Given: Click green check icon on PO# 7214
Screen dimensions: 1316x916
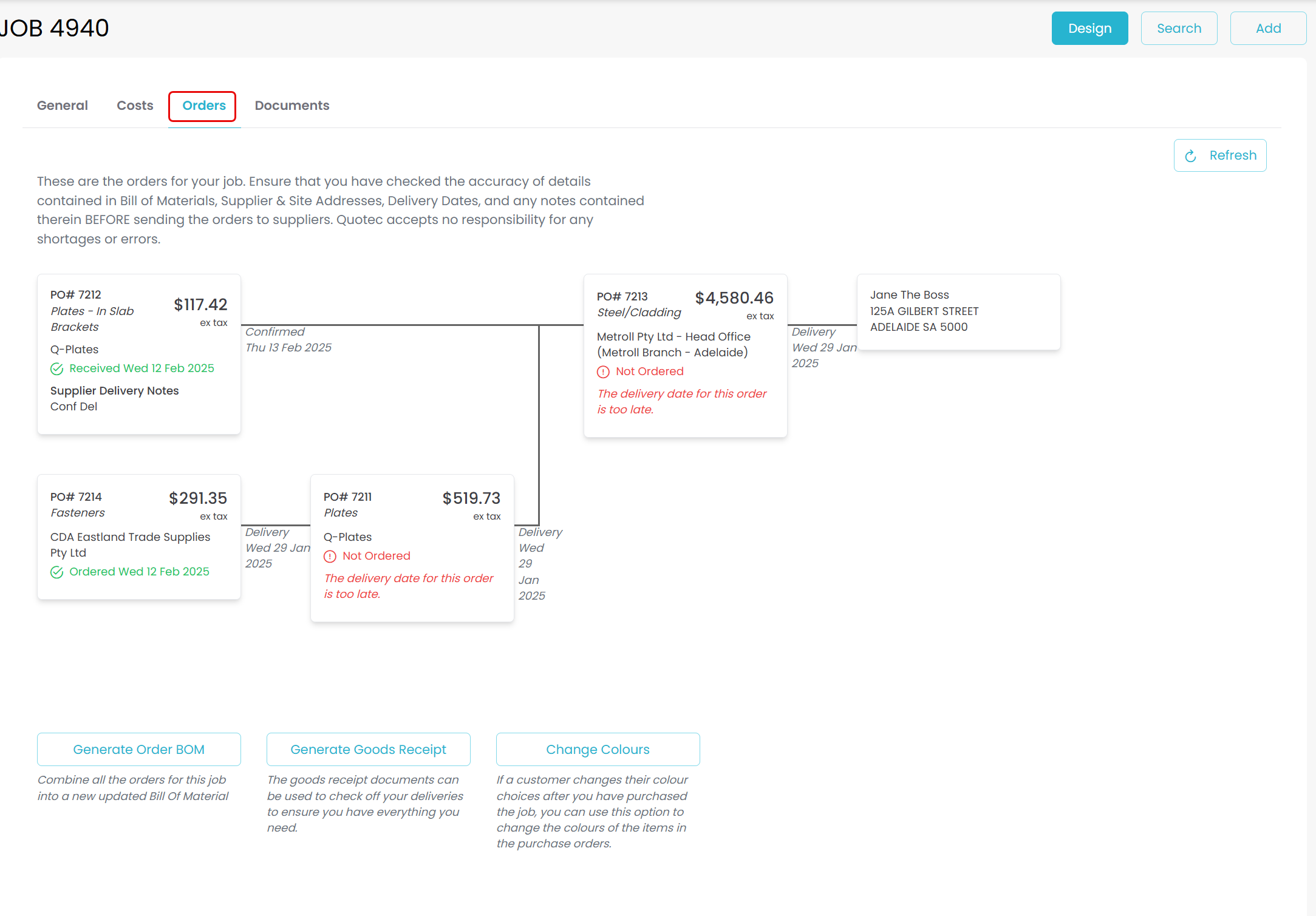Looking at the screenshot, I should 57,572.
